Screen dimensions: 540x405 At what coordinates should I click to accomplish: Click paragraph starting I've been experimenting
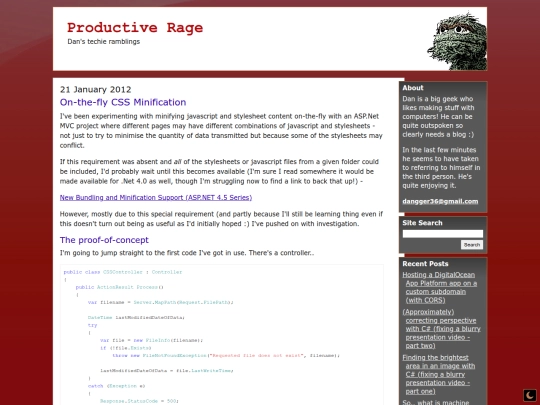[x=221, y=131]
